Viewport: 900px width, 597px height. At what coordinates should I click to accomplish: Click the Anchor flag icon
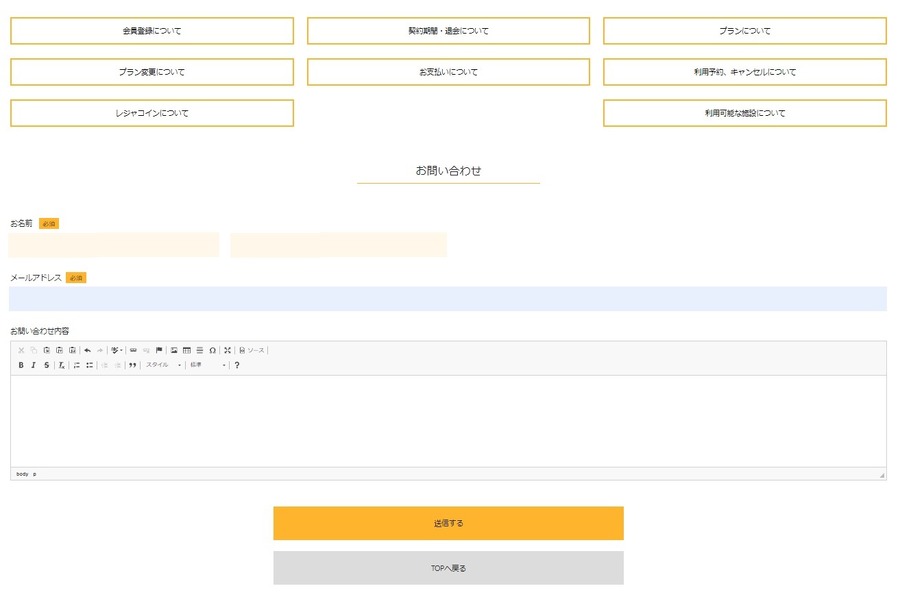coord(159,350)
